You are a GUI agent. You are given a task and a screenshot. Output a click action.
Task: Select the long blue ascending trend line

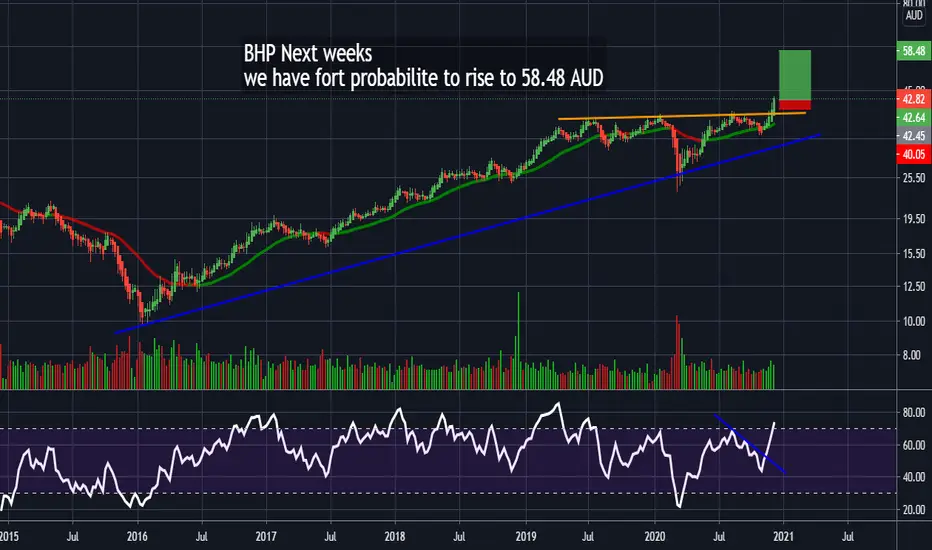click(467, 234)
